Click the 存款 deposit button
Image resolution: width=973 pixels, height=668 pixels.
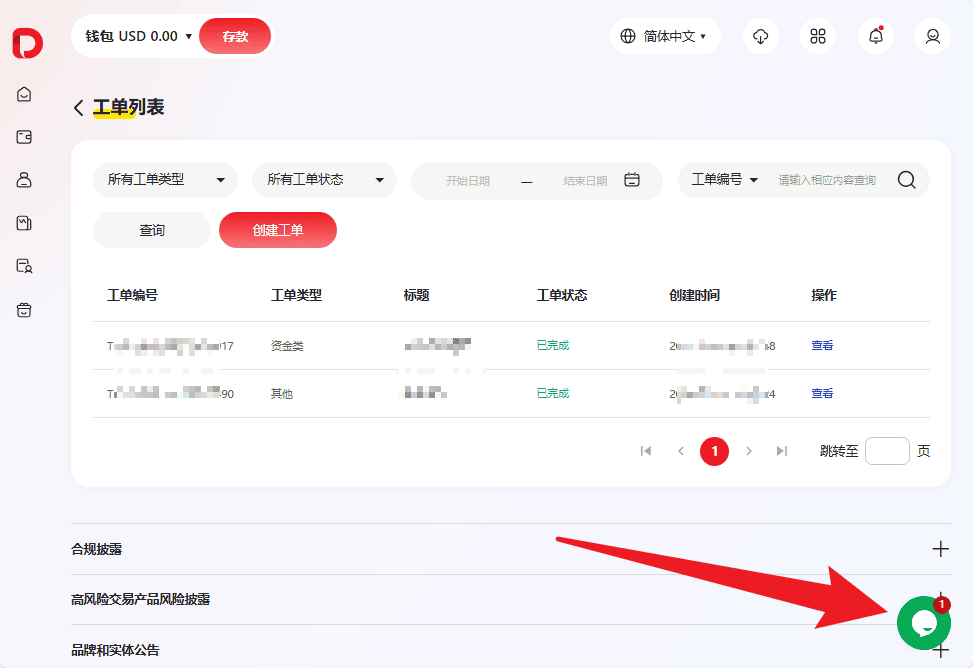click(235, 36)
